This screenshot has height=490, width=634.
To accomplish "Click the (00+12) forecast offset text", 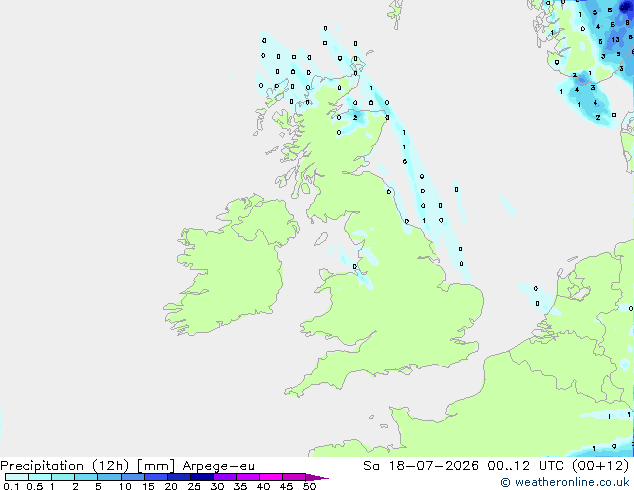I will (600, 466).
